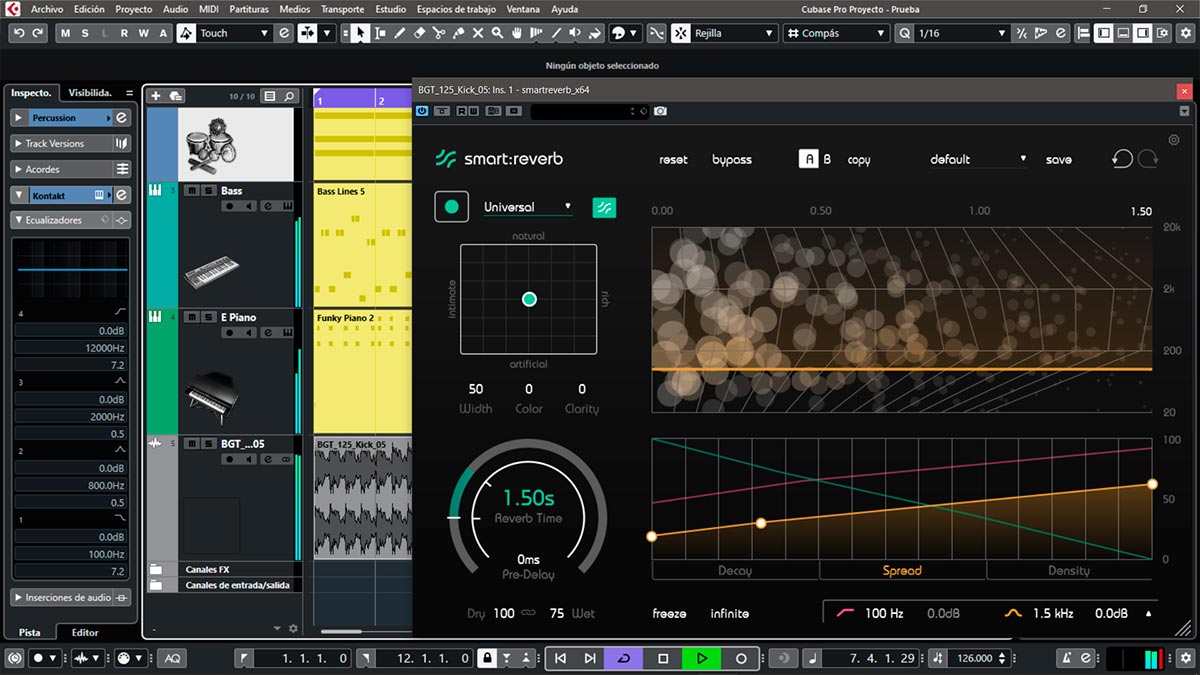This screenshot has width=1200, height=675.
Task: Activate record in transport bar
Action: (741, 658)
